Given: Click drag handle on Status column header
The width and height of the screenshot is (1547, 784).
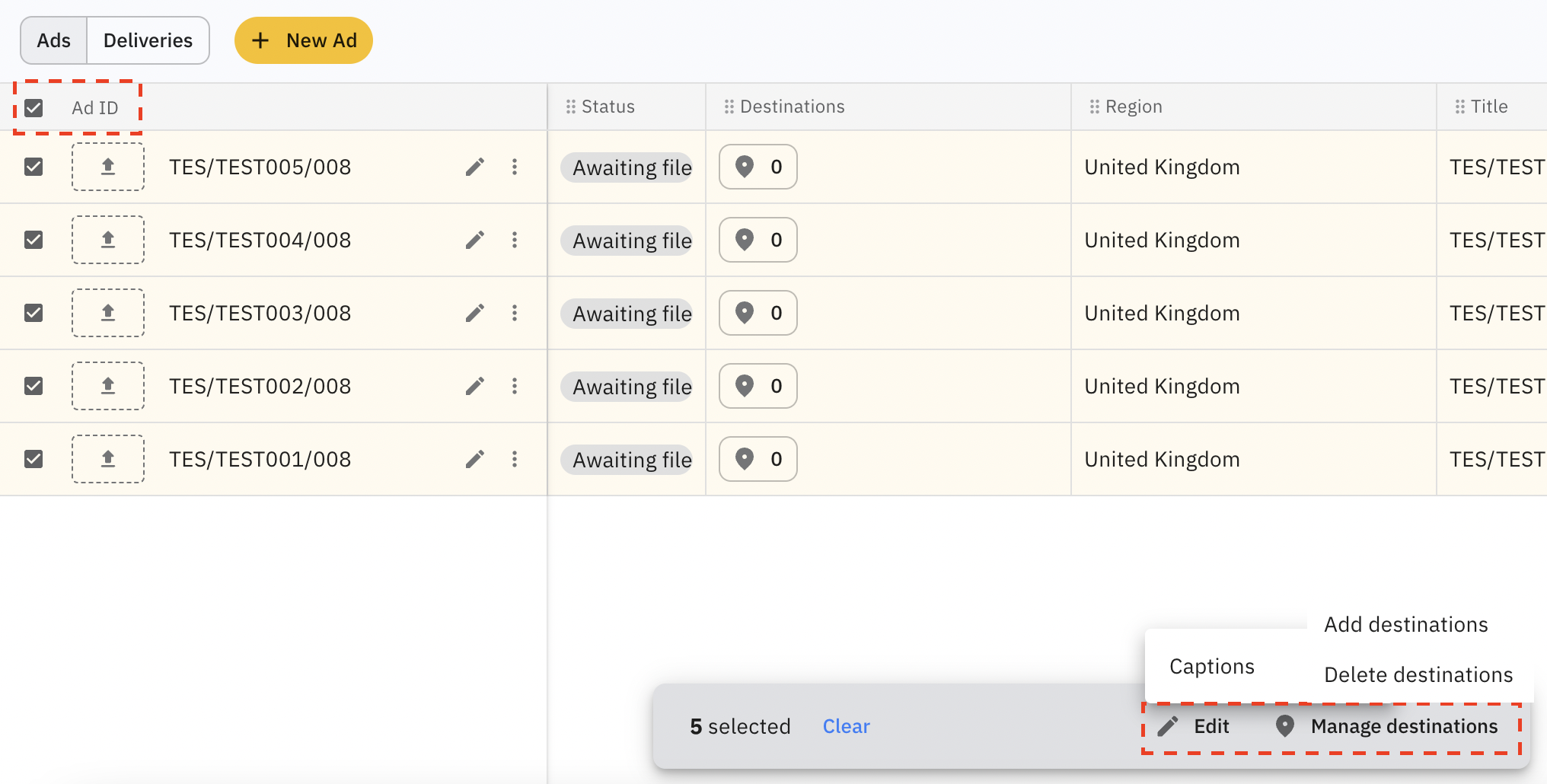Looking at the screenshot, I should point(570,107).
